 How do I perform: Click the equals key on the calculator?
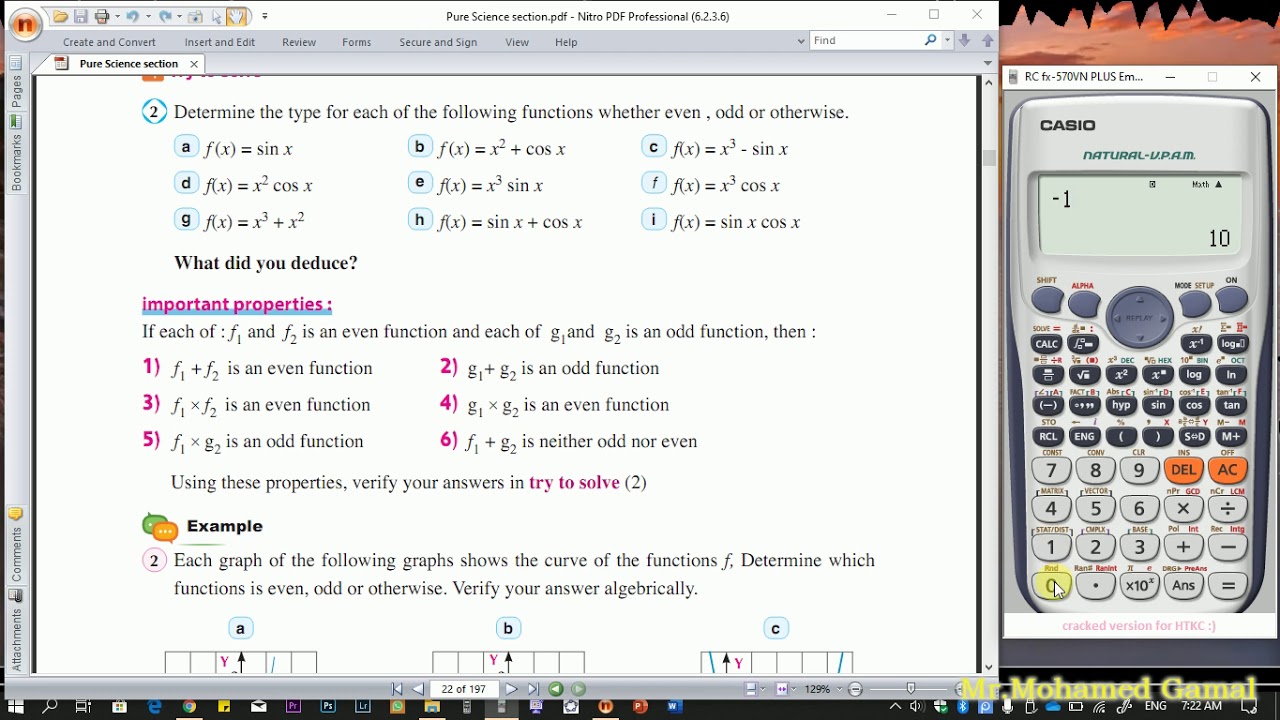coord(1228,586)
